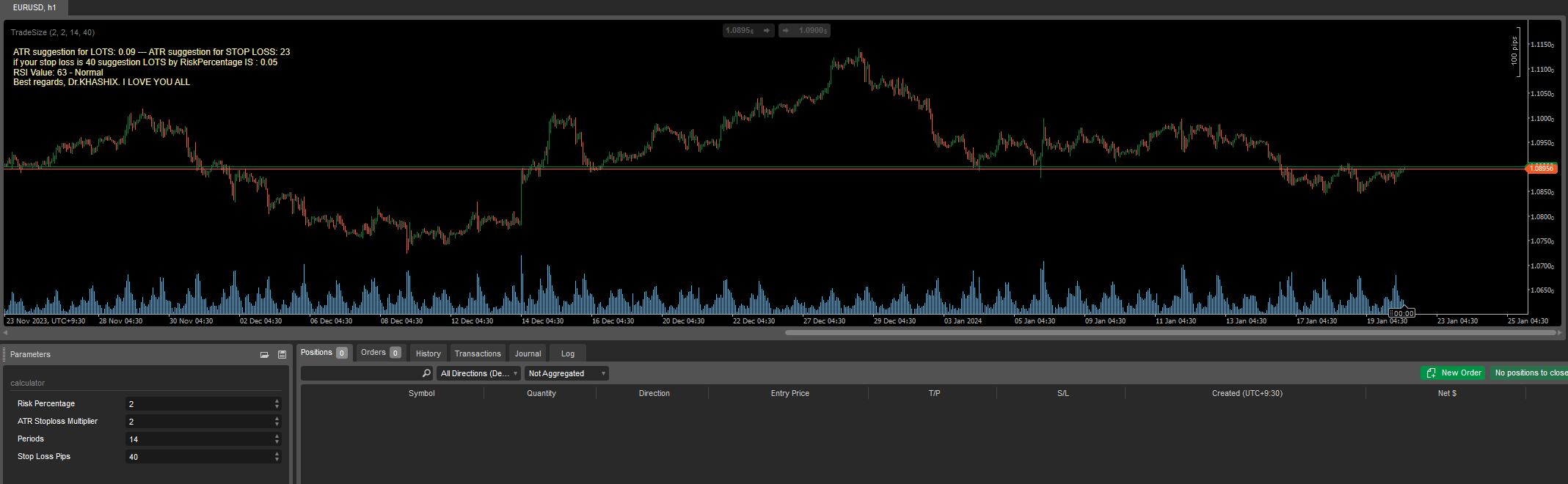Click the TradeSize (2, 2, 14, 40) indicator label
The width and height of the screenshot is (1568, 484).
pyautogui.click(x=52, y=32)
